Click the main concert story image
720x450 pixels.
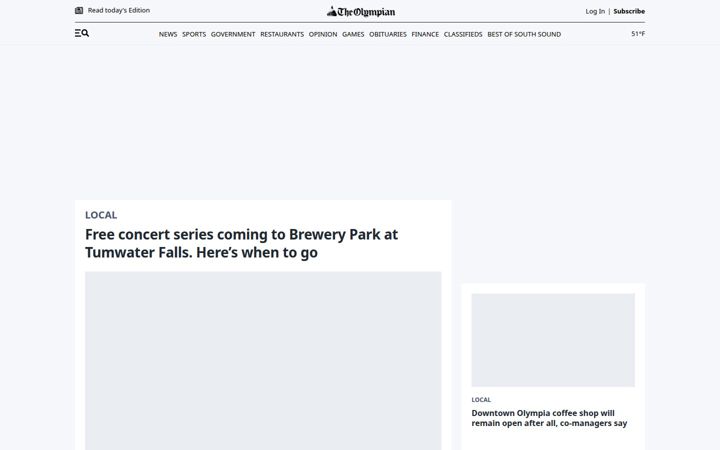pos(263,360)
